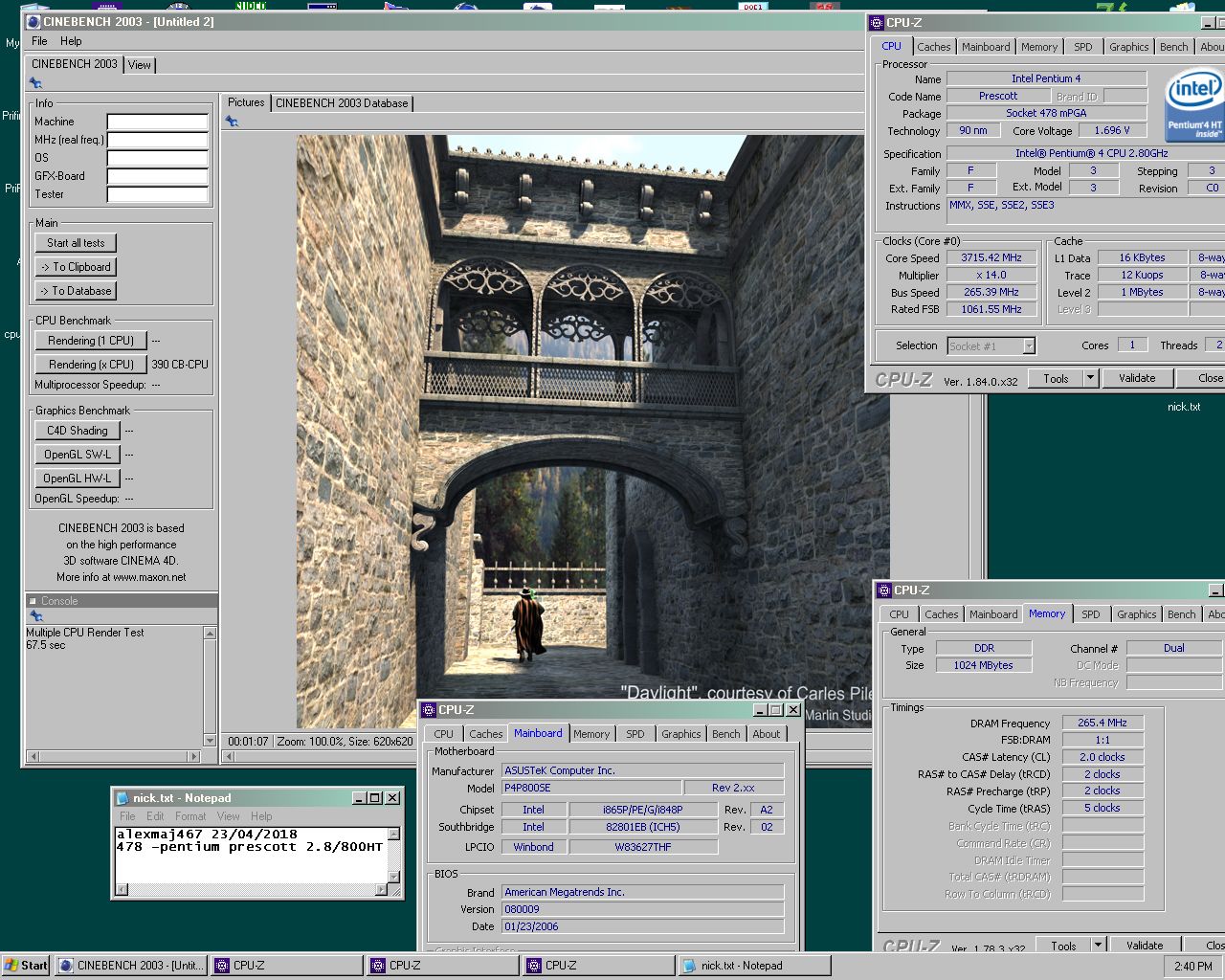
Task: Start the OpenGL SW-L test
Action: pyautogui.click(x=78, y=455)
